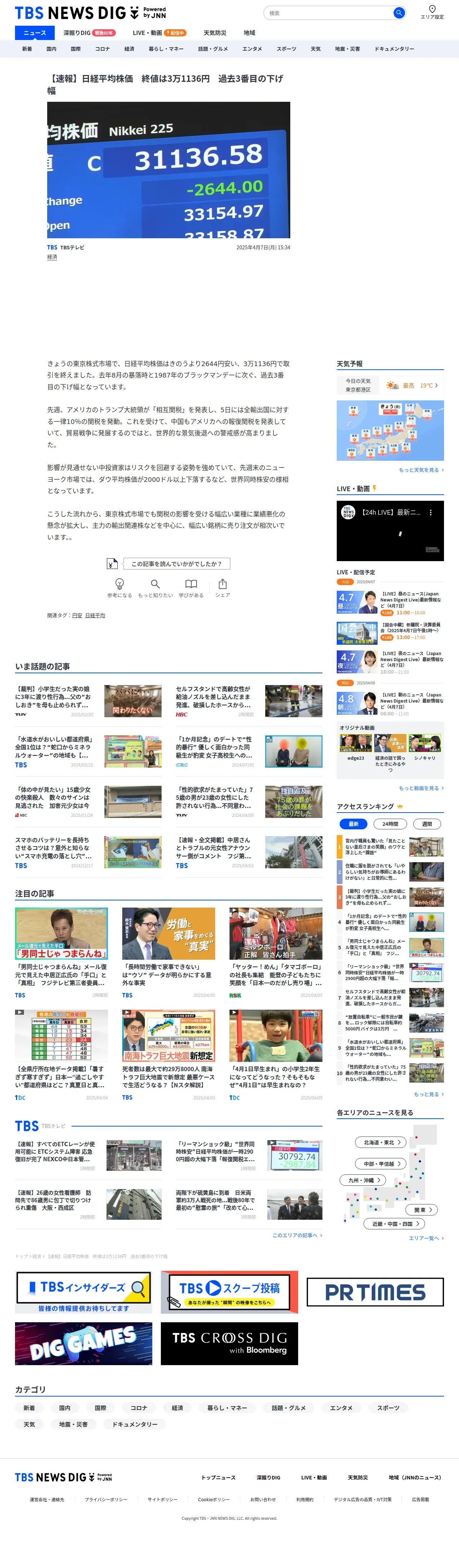The image size is (459, 1568).
Task: Click もっと天気を見る link
Action: (421, 470)
